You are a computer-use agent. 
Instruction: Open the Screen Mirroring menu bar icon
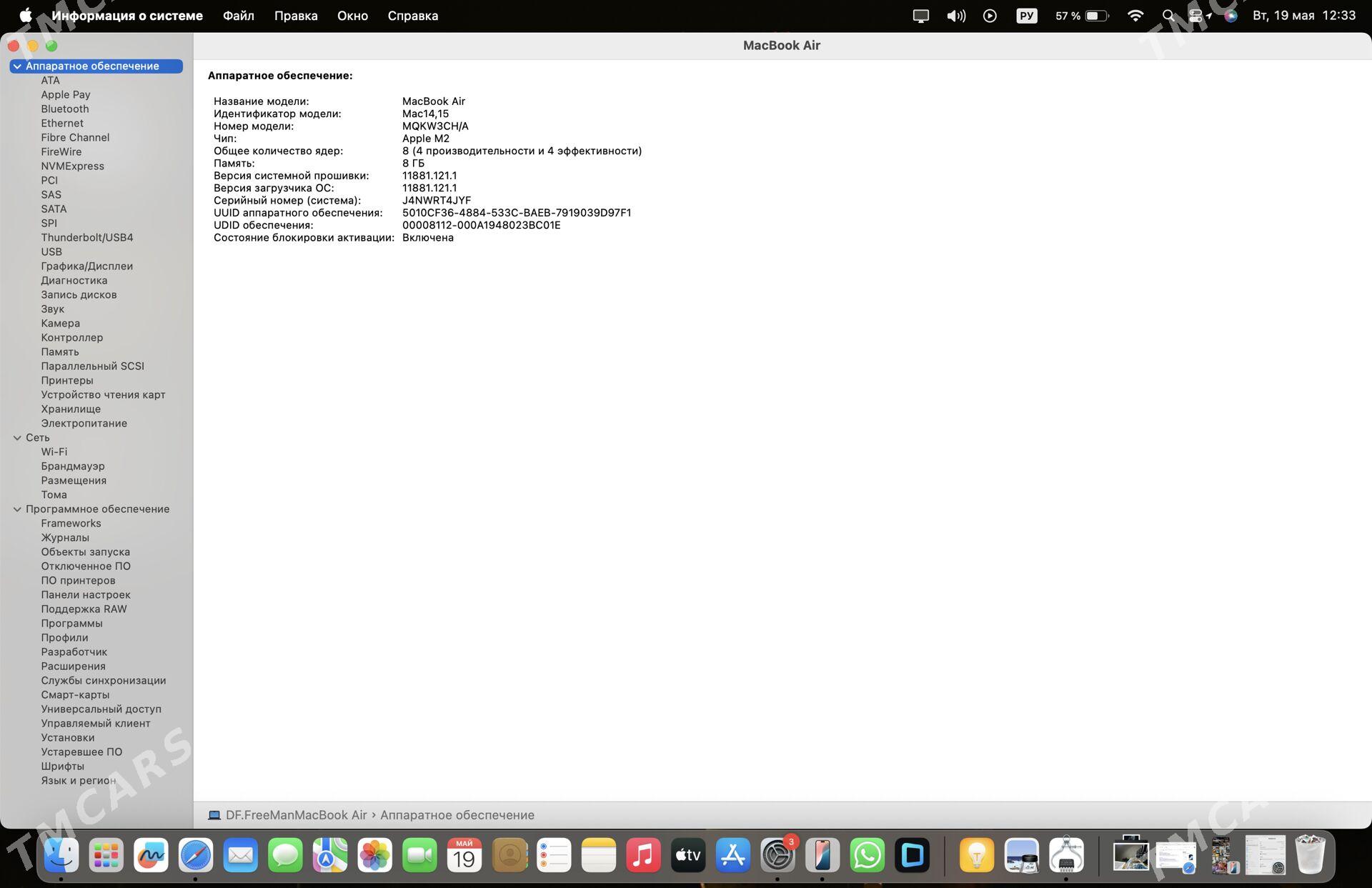click(921, 16)
